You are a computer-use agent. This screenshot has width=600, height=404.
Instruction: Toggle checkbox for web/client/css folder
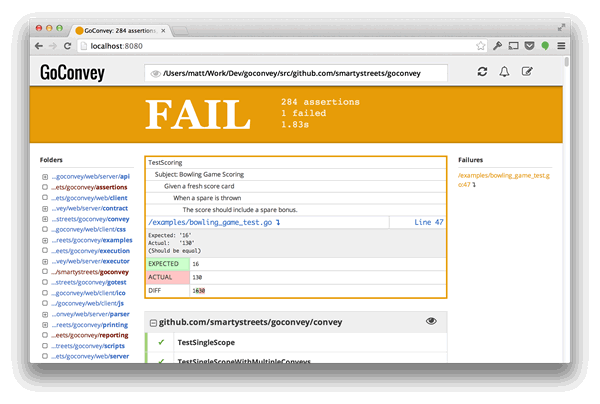point(45,229)
